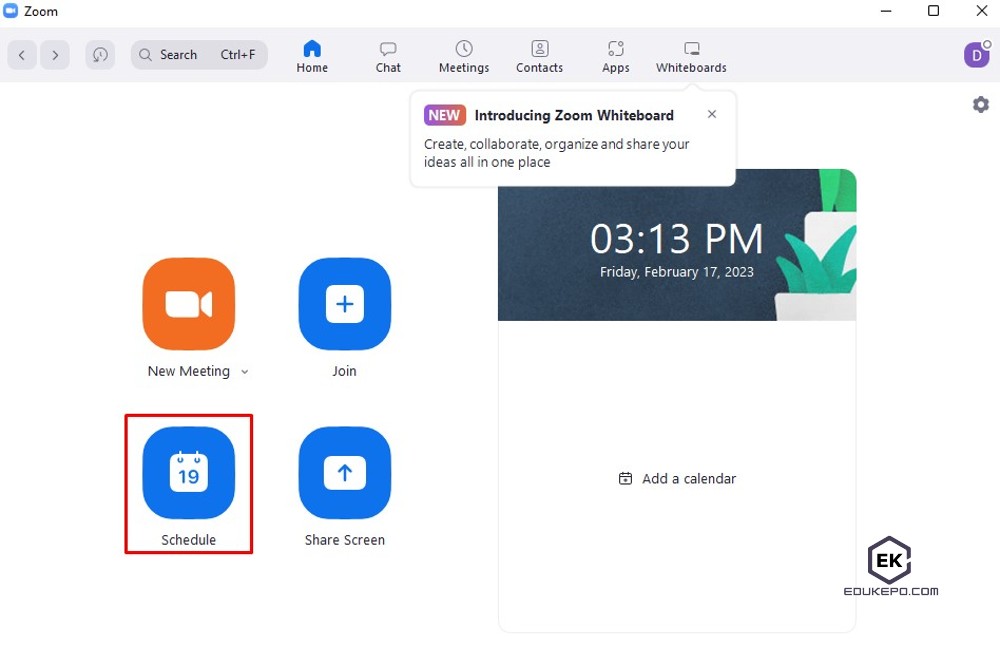Viewport: 1000px width, 650px height.
Task: Dismiss the Zoom Whiteboard notification
Action: pos(711,114)
